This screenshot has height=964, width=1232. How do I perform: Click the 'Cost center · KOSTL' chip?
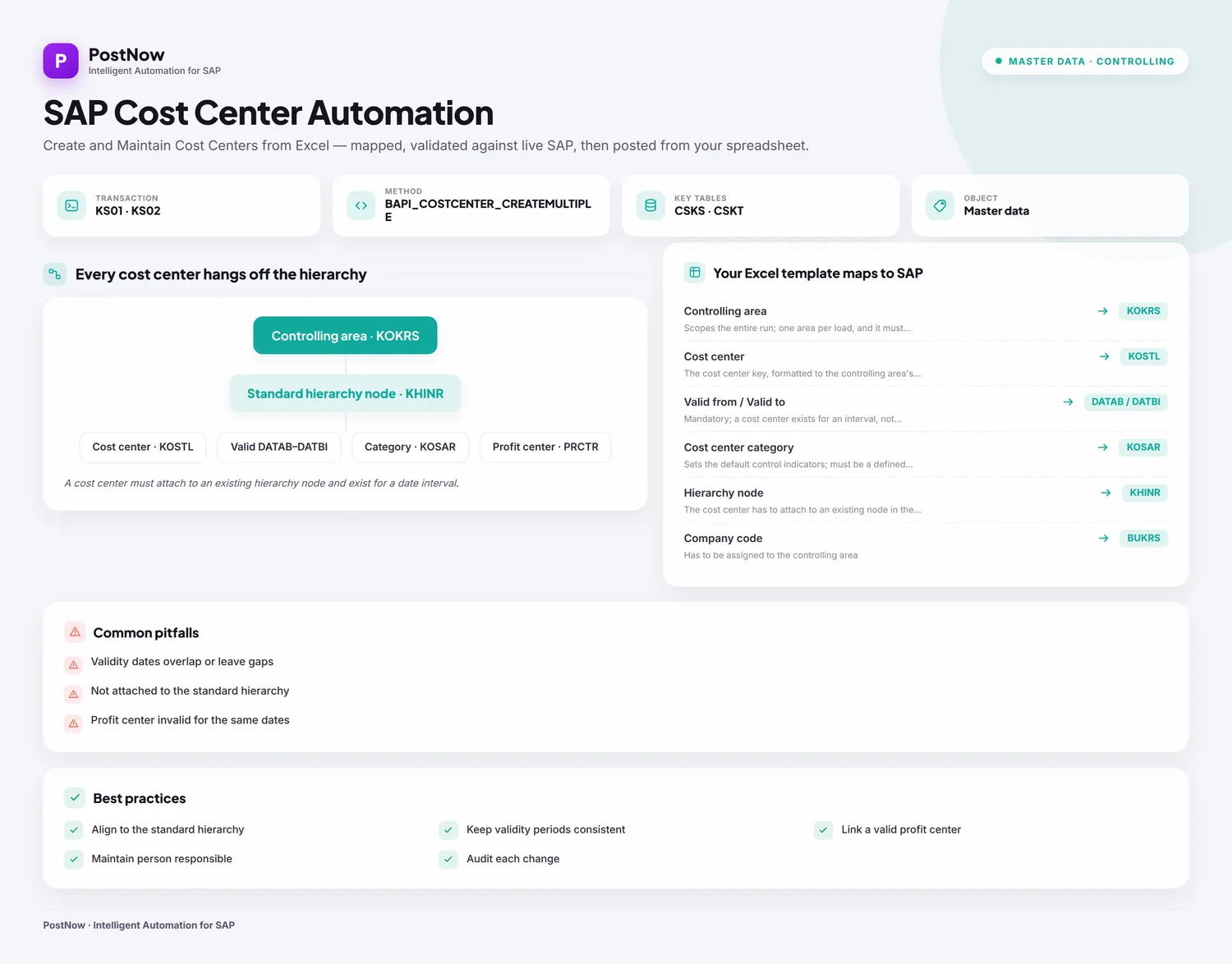143,447
